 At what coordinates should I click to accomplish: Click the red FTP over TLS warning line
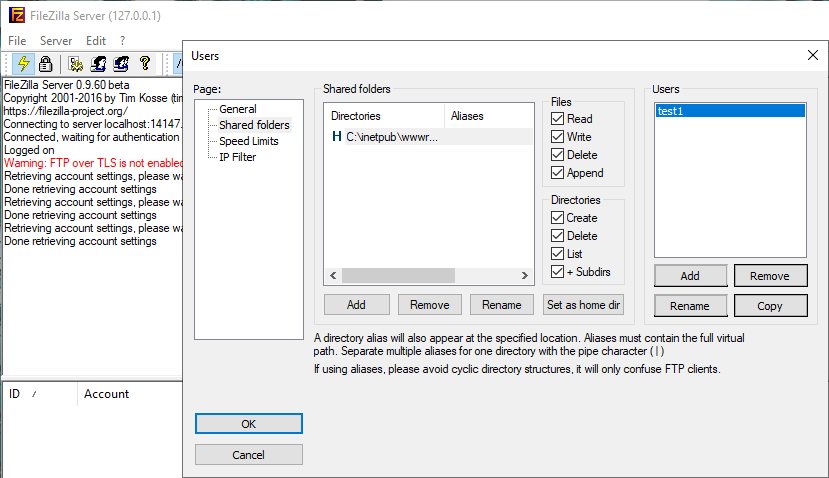click(93, 163)
